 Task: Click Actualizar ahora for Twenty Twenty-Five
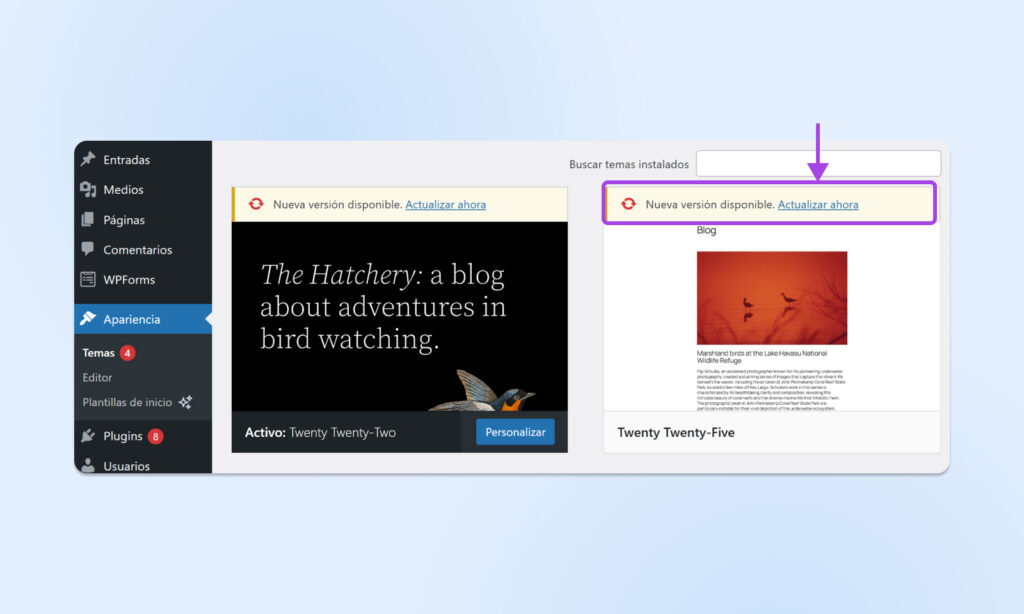coord(818,204)
